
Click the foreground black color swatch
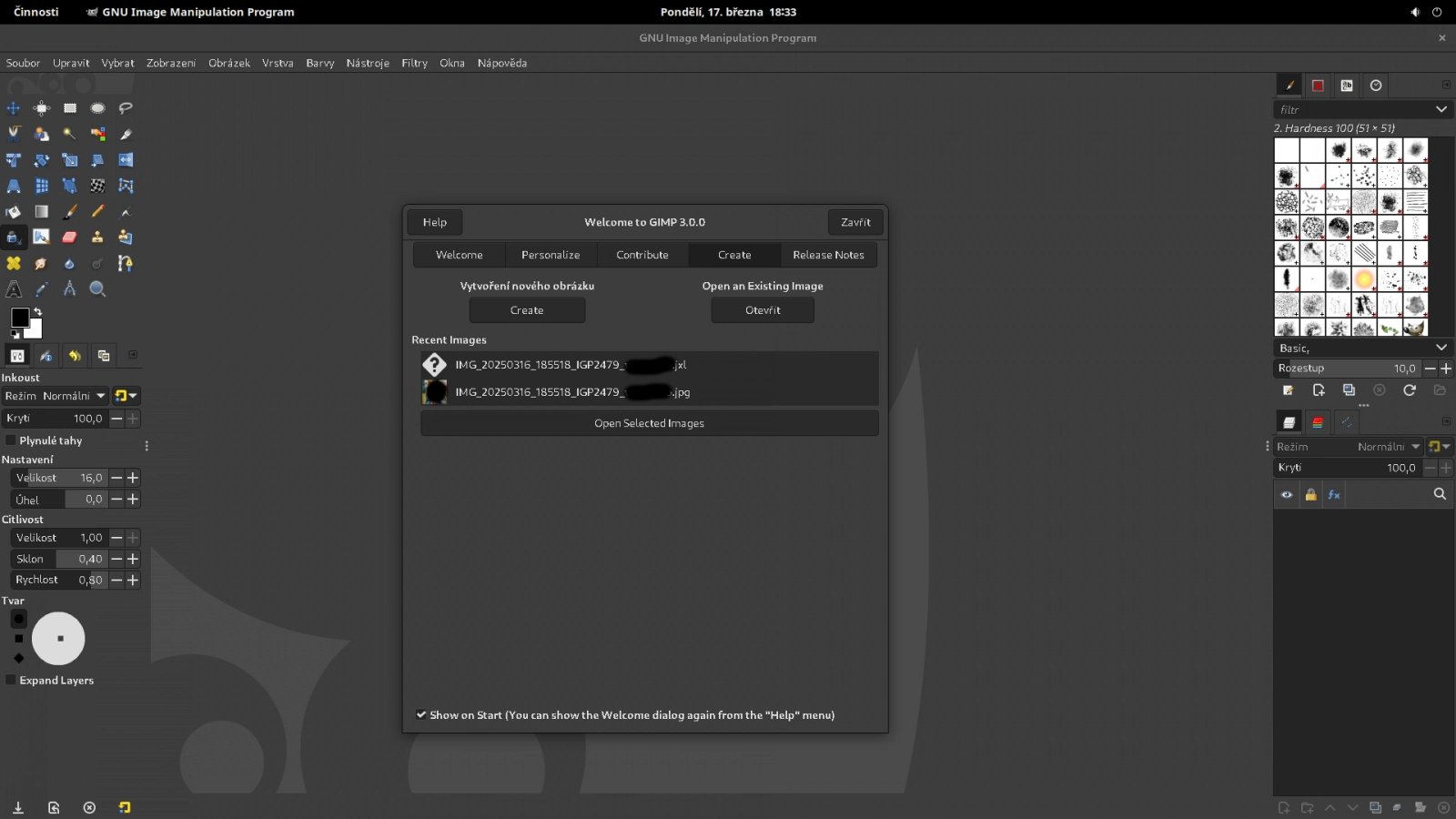point(19,317)
